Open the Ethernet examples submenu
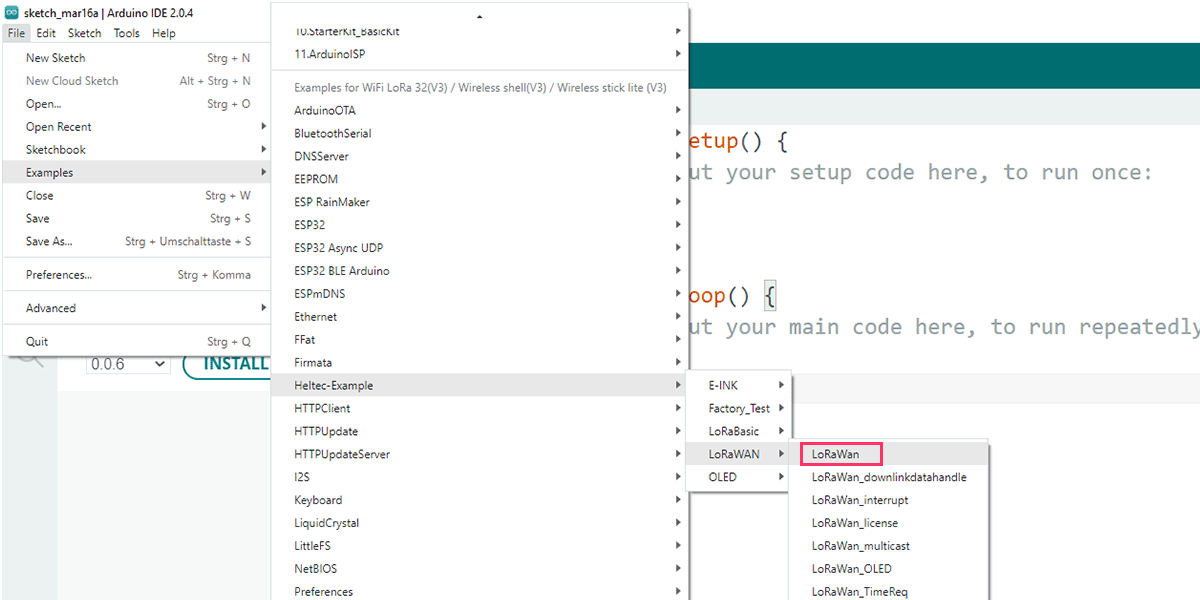 pos(480,317)
